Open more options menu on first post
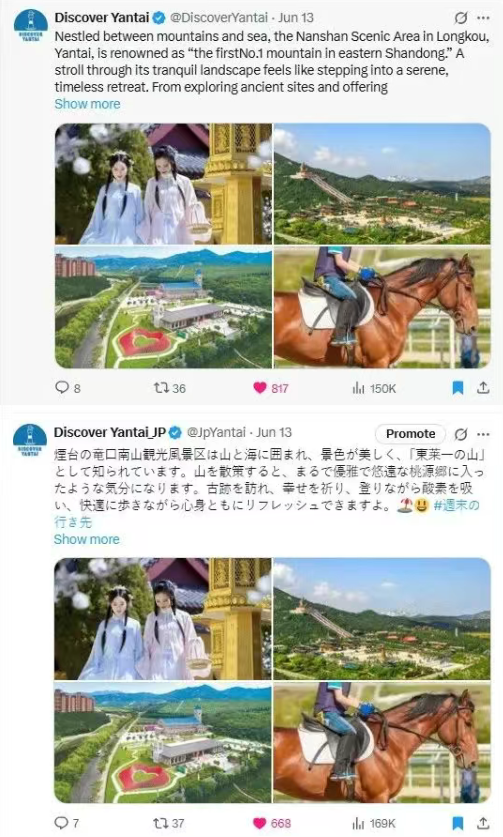Screen dimensions: 503x837 483,18
